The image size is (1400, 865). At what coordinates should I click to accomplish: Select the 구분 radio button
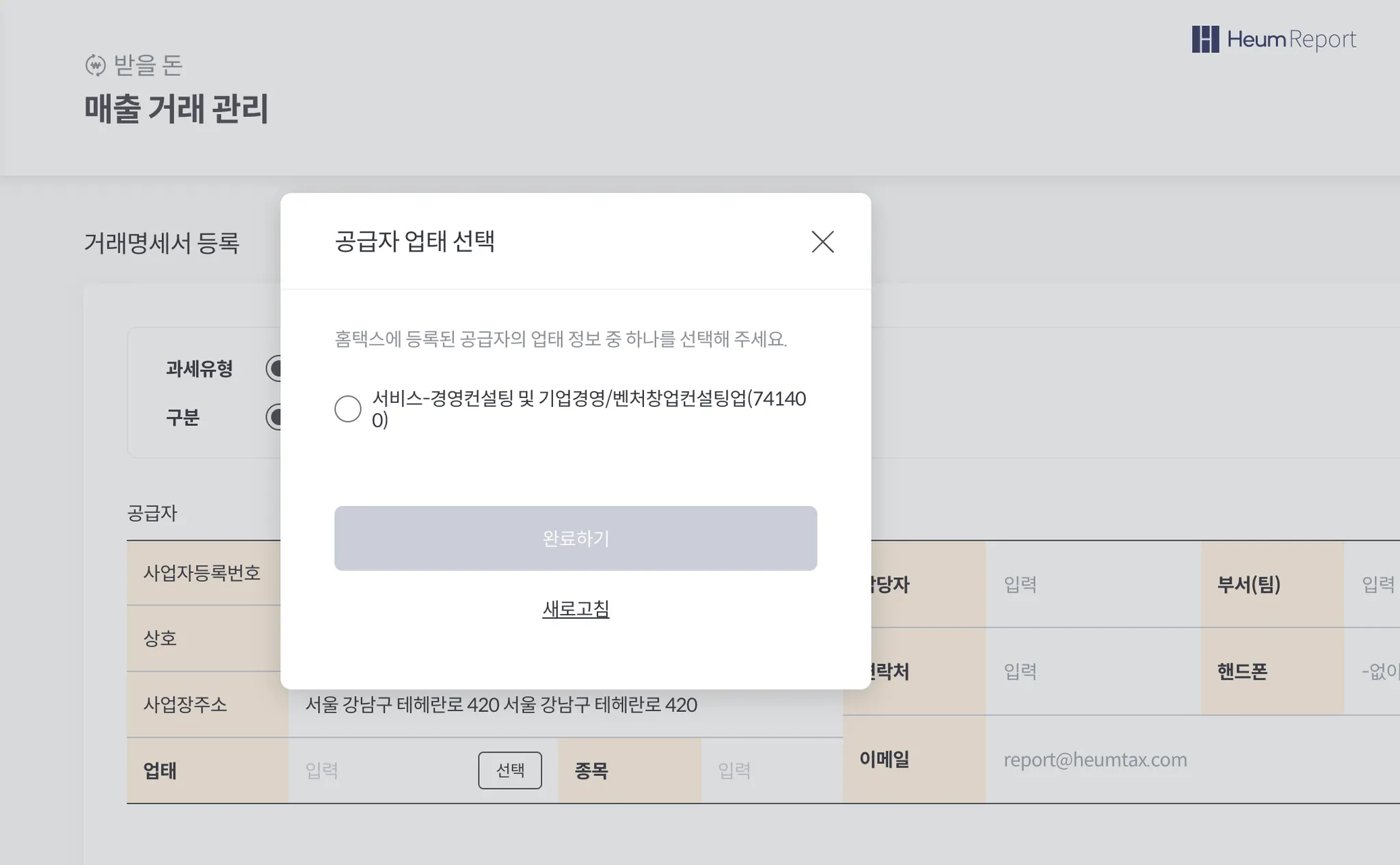pyautogui.click(x=274, y=417)
